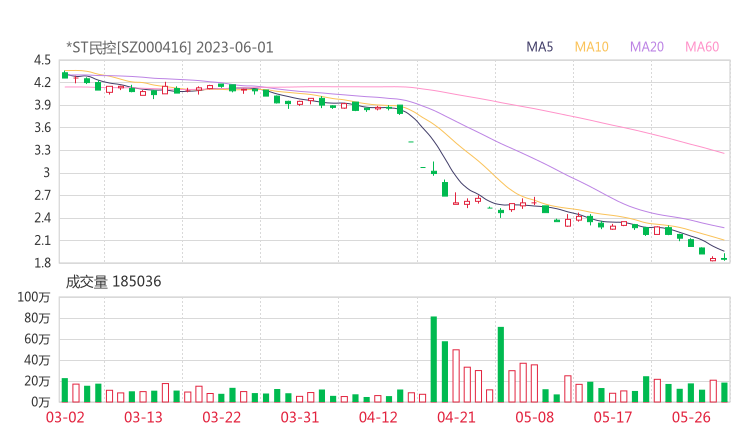Click the 2.4 price axis label
This screenshot has width=740, height=440.
coord(42,218)
